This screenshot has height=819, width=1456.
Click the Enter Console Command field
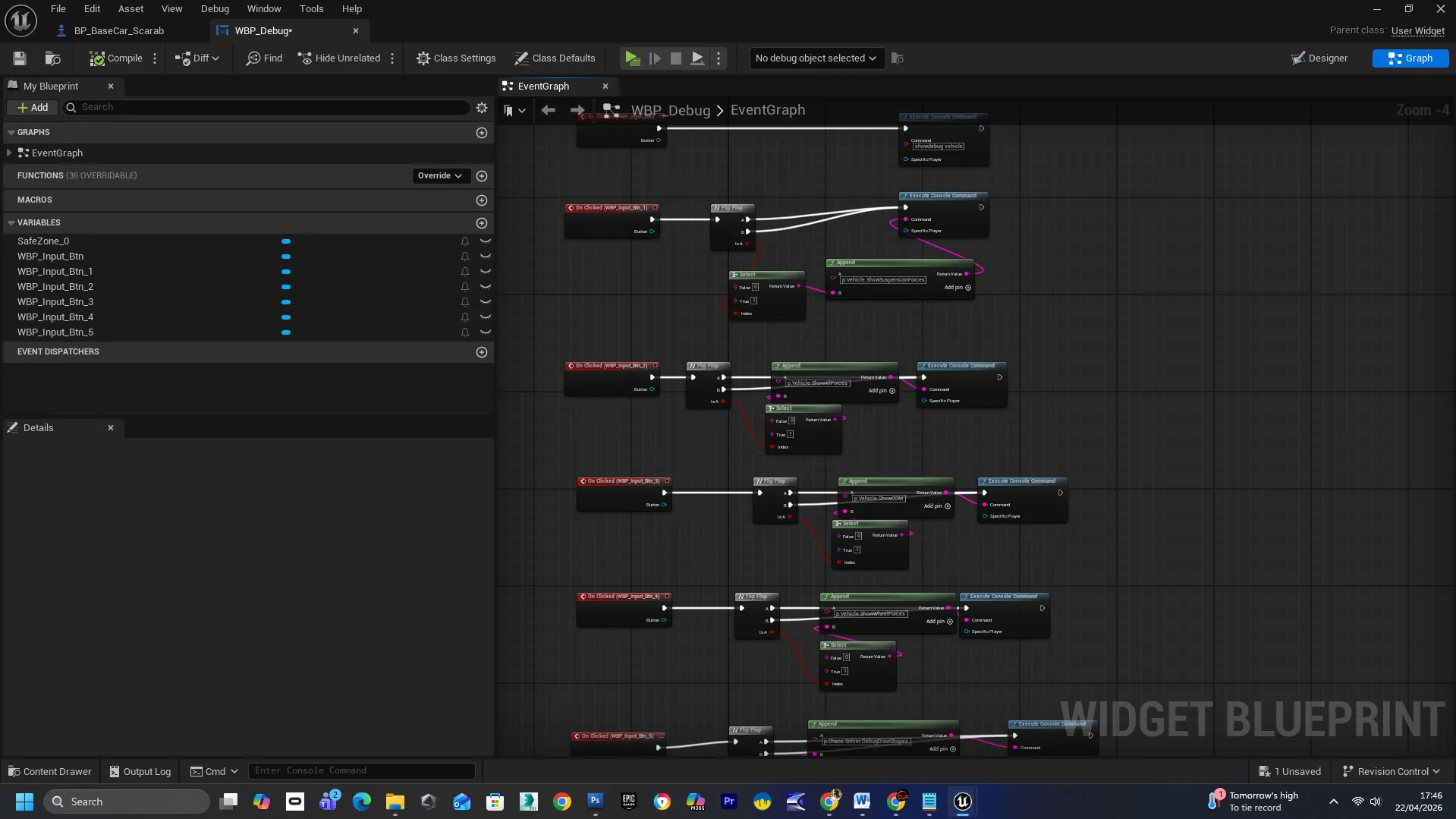[x=361, y=771]
